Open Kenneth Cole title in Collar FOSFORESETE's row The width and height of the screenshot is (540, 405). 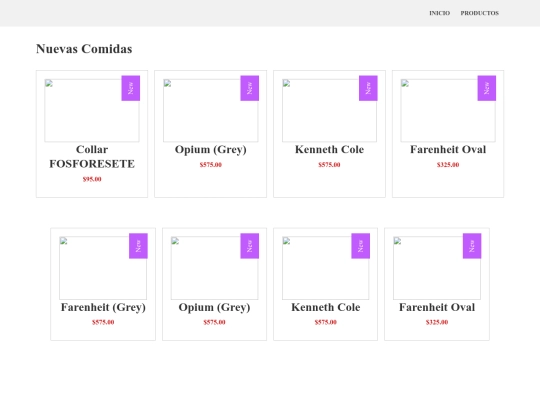[x=329, y=149]
